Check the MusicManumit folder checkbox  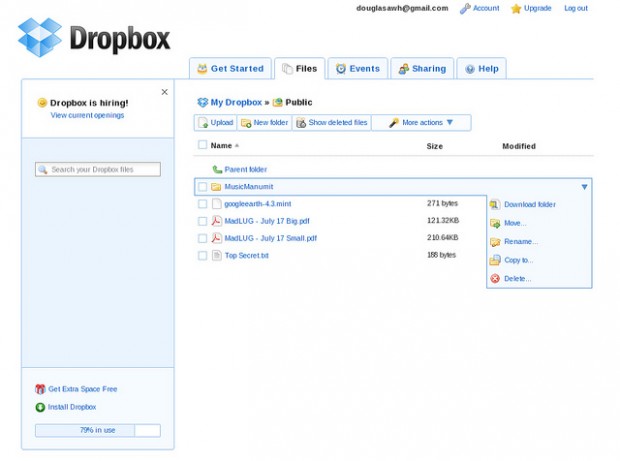(x=202, y=187)
